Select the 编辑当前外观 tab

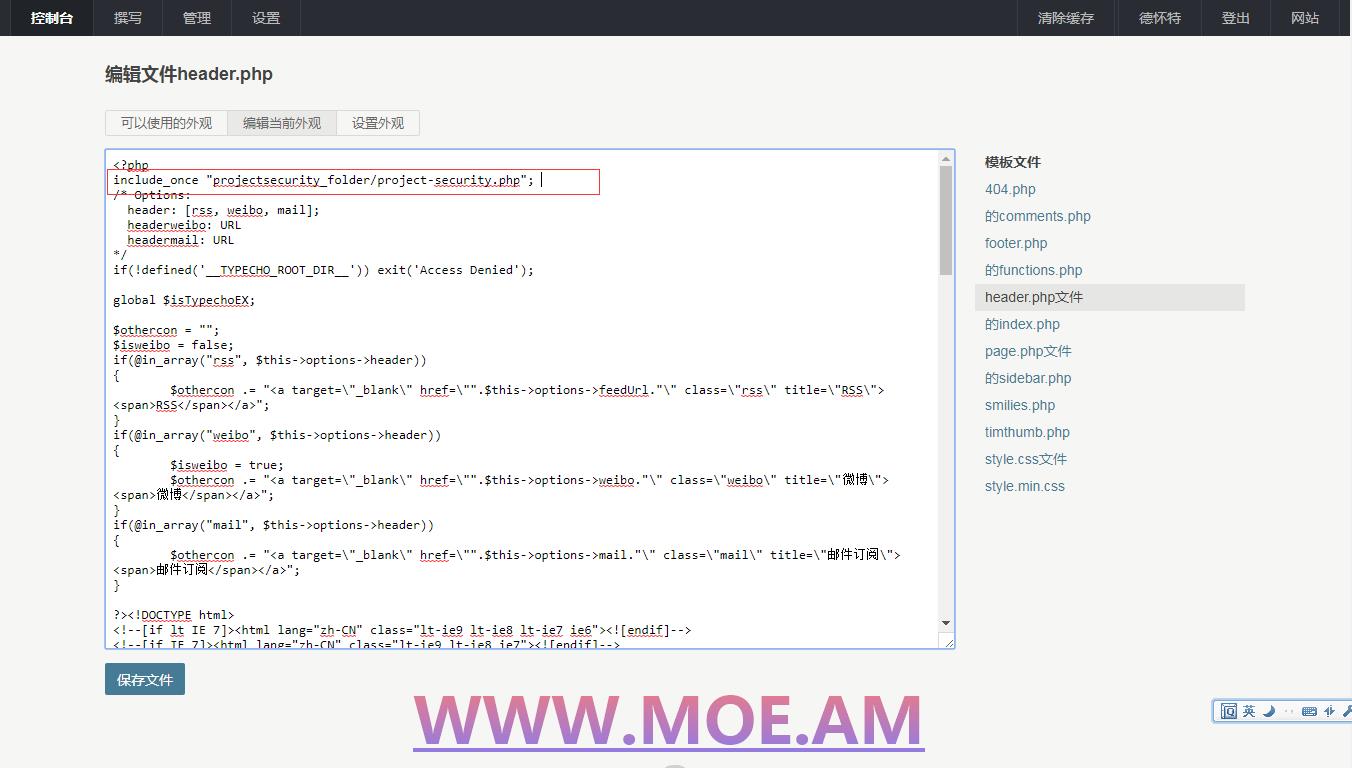(x=282, y=123)
